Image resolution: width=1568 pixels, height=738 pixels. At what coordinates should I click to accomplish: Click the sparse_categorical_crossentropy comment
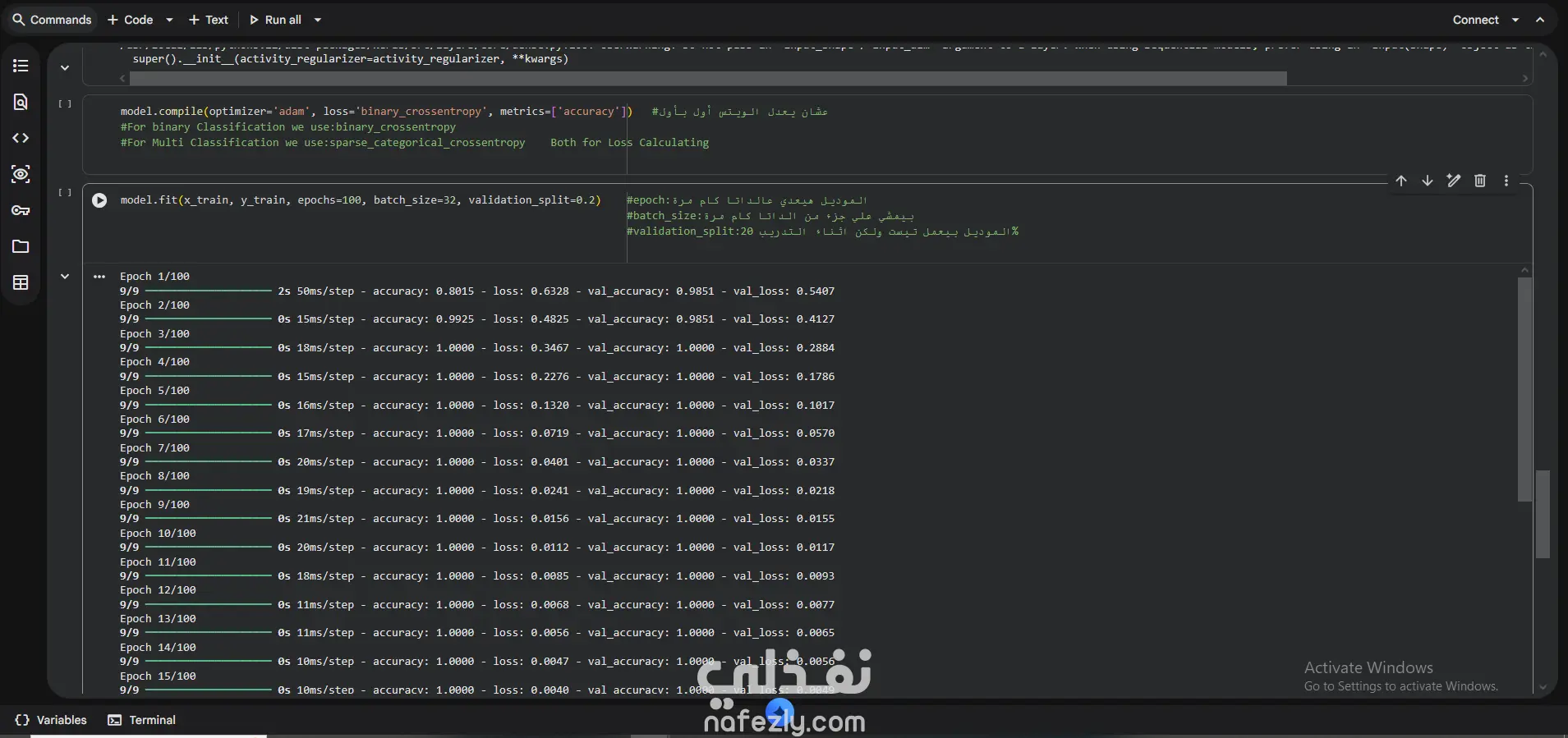(323, 143)
